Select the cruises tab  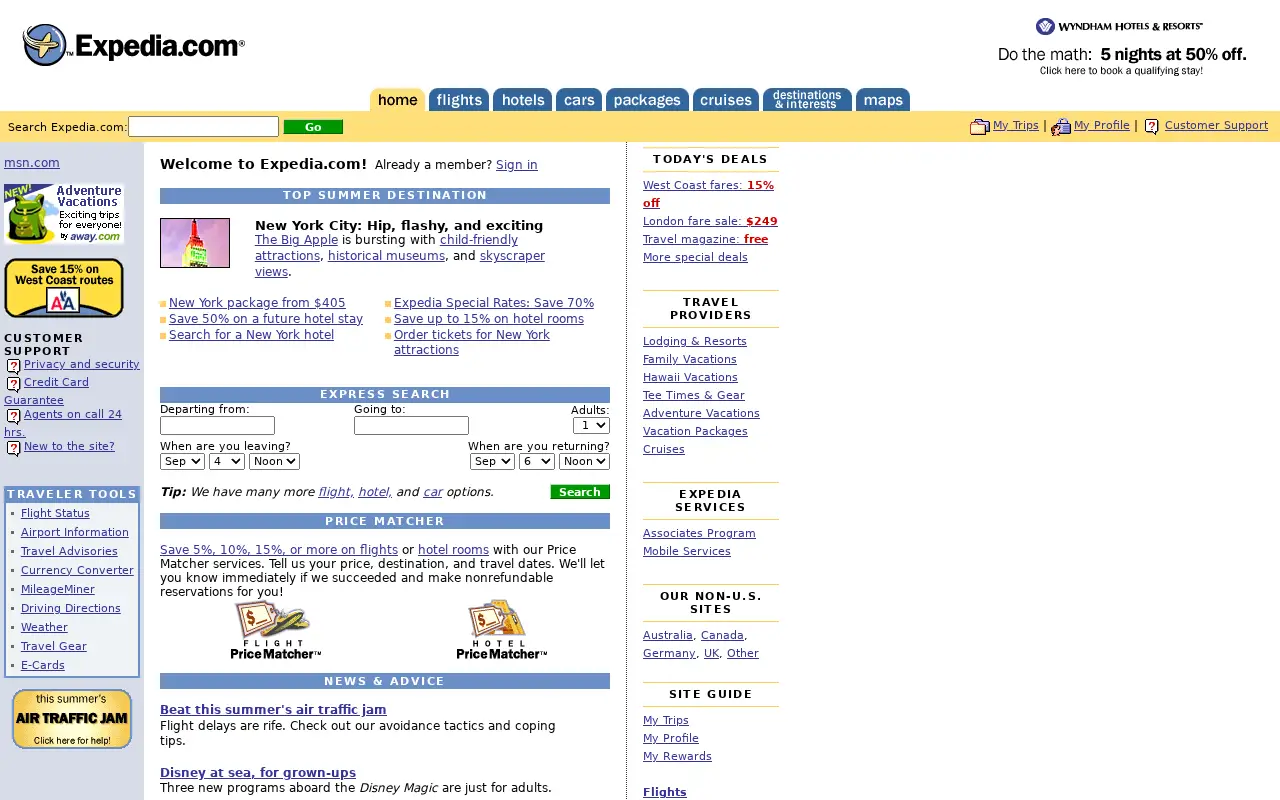click(726, 100)
